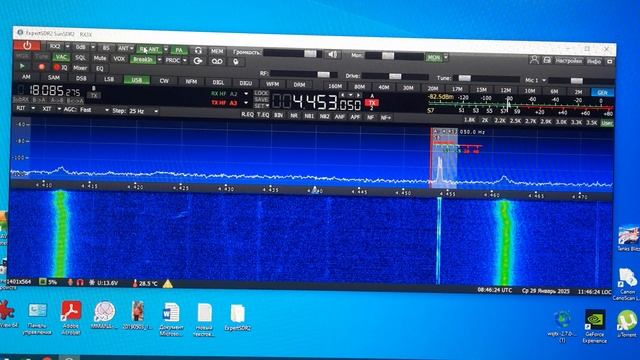Screen dimensions: 640x360
Task: Select the 40M band
Action: point(384,87)
